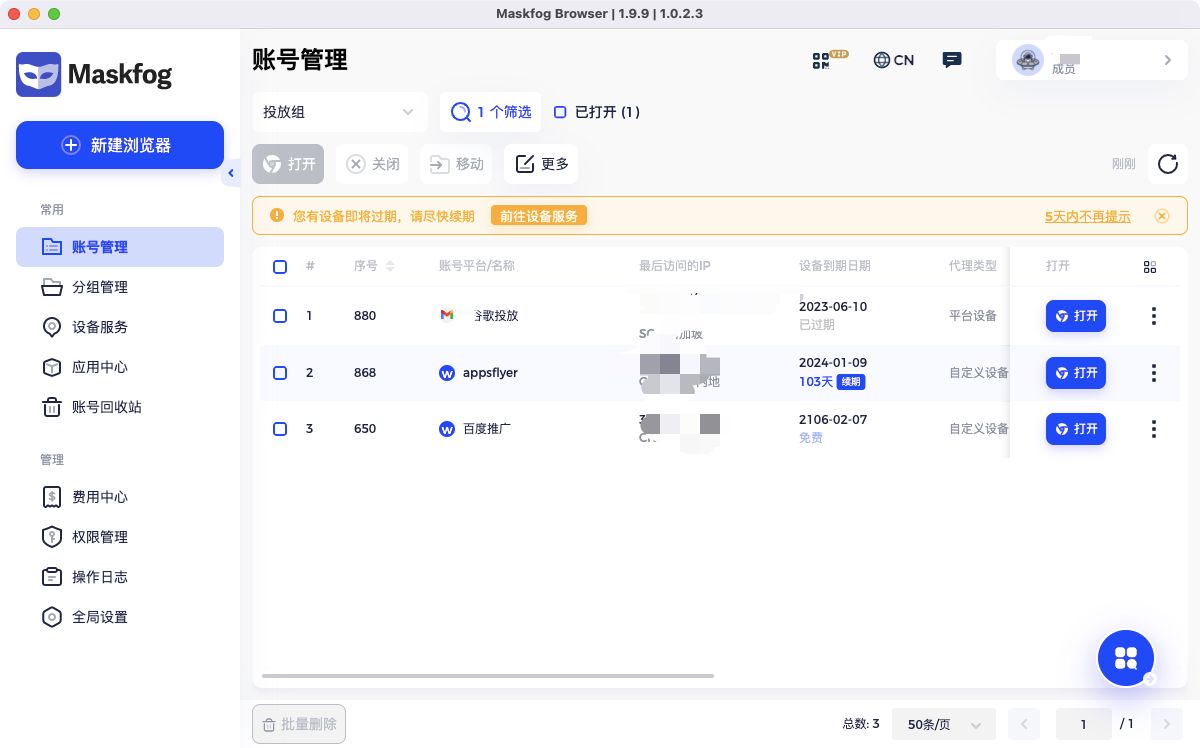This screenshot has height=748, width=1200.
Task: Open 分组管理 in sidebar
Action: click(x=120, y=287)
